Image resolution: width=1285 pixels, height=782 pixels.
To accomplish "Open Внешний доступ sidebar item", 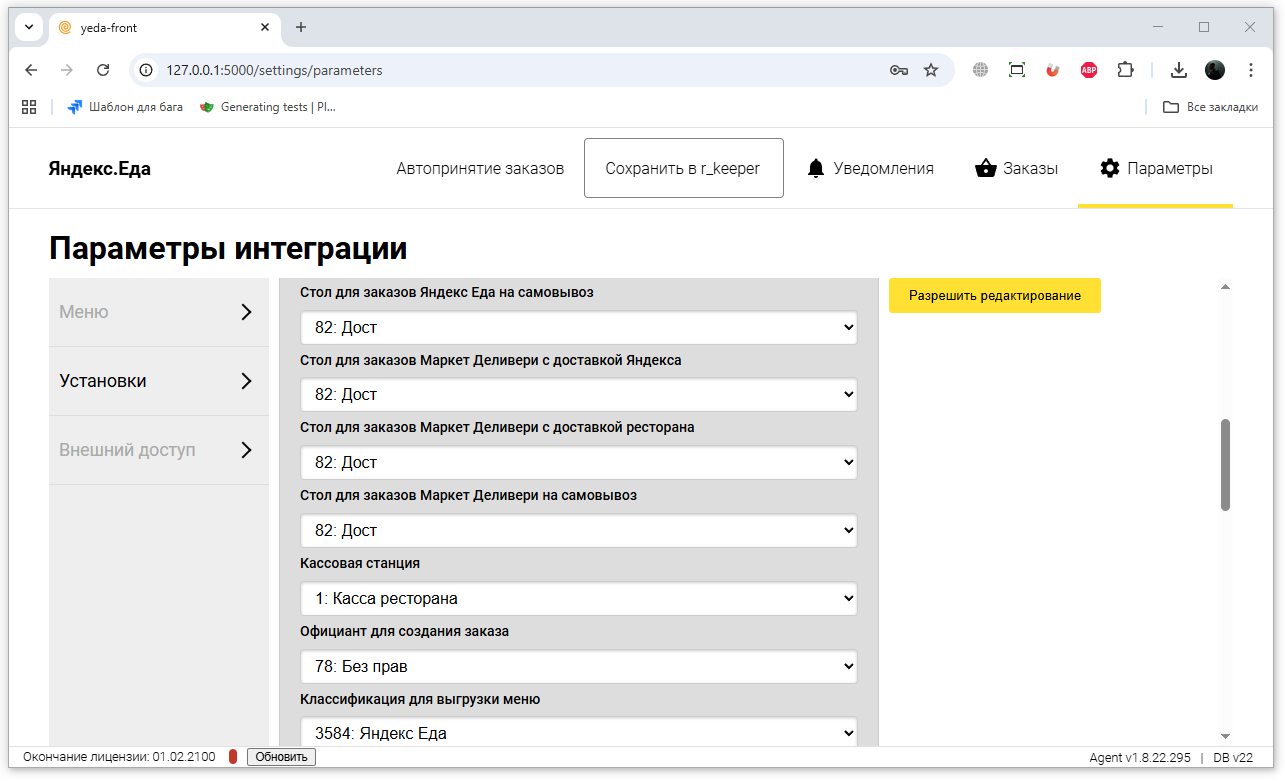I will (158, 450).
